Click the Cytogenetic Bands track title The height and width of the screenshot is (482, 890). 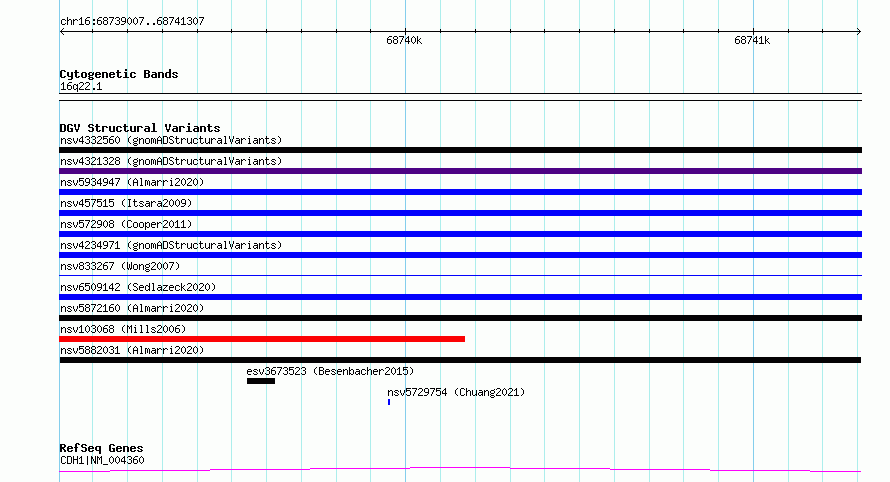[x=119, y=74]
